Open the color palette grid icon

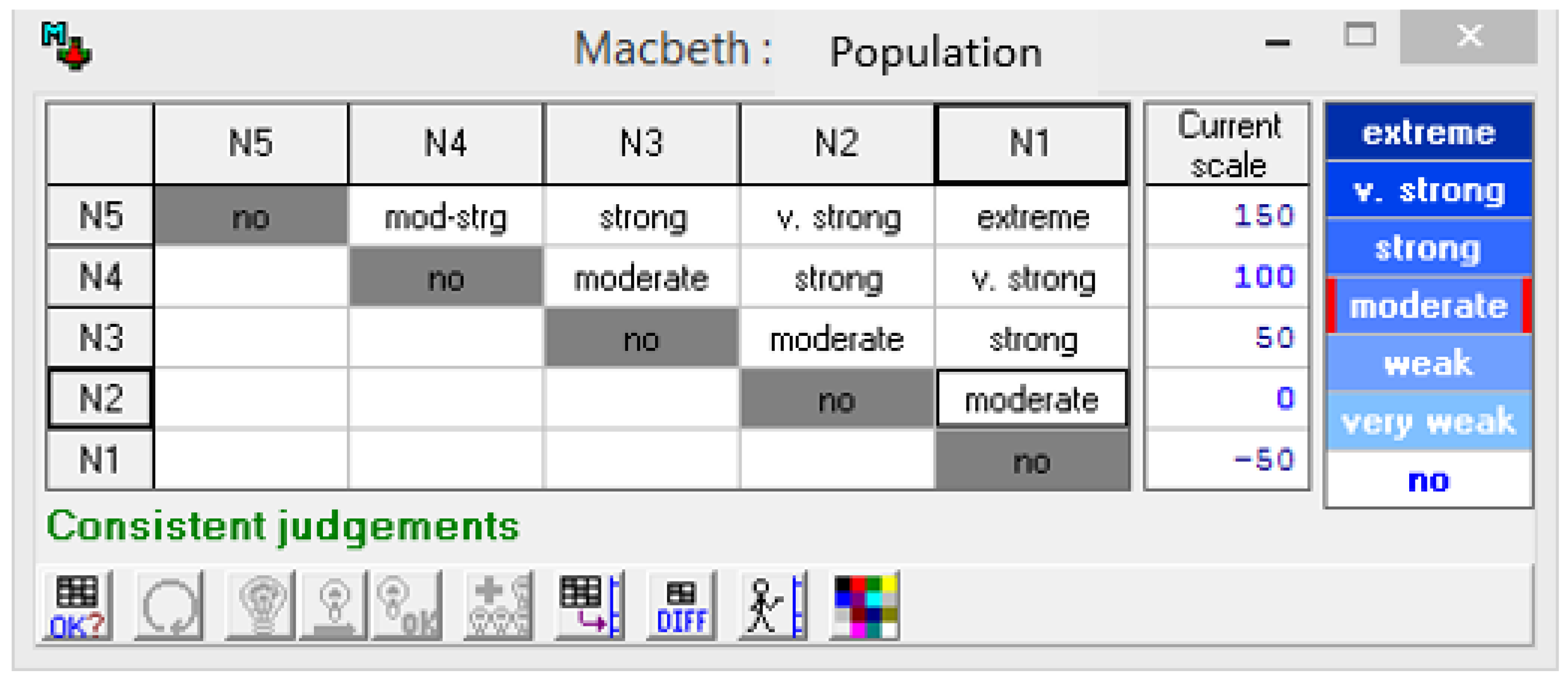(x=864, y=607)
